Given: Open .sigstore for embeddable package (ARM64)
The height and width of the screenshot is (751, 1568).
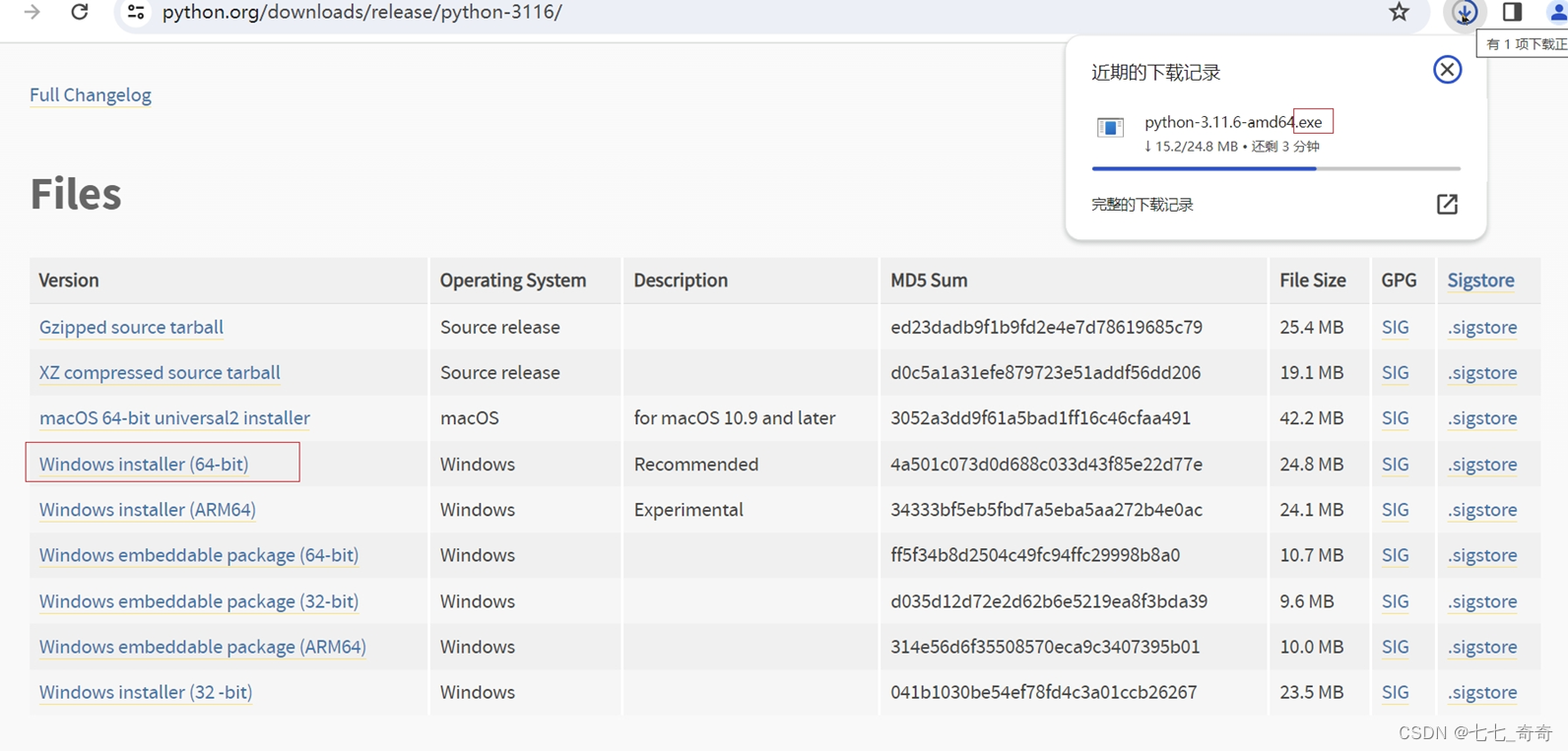Looking at the screenshot, I should pos(1482,646).
